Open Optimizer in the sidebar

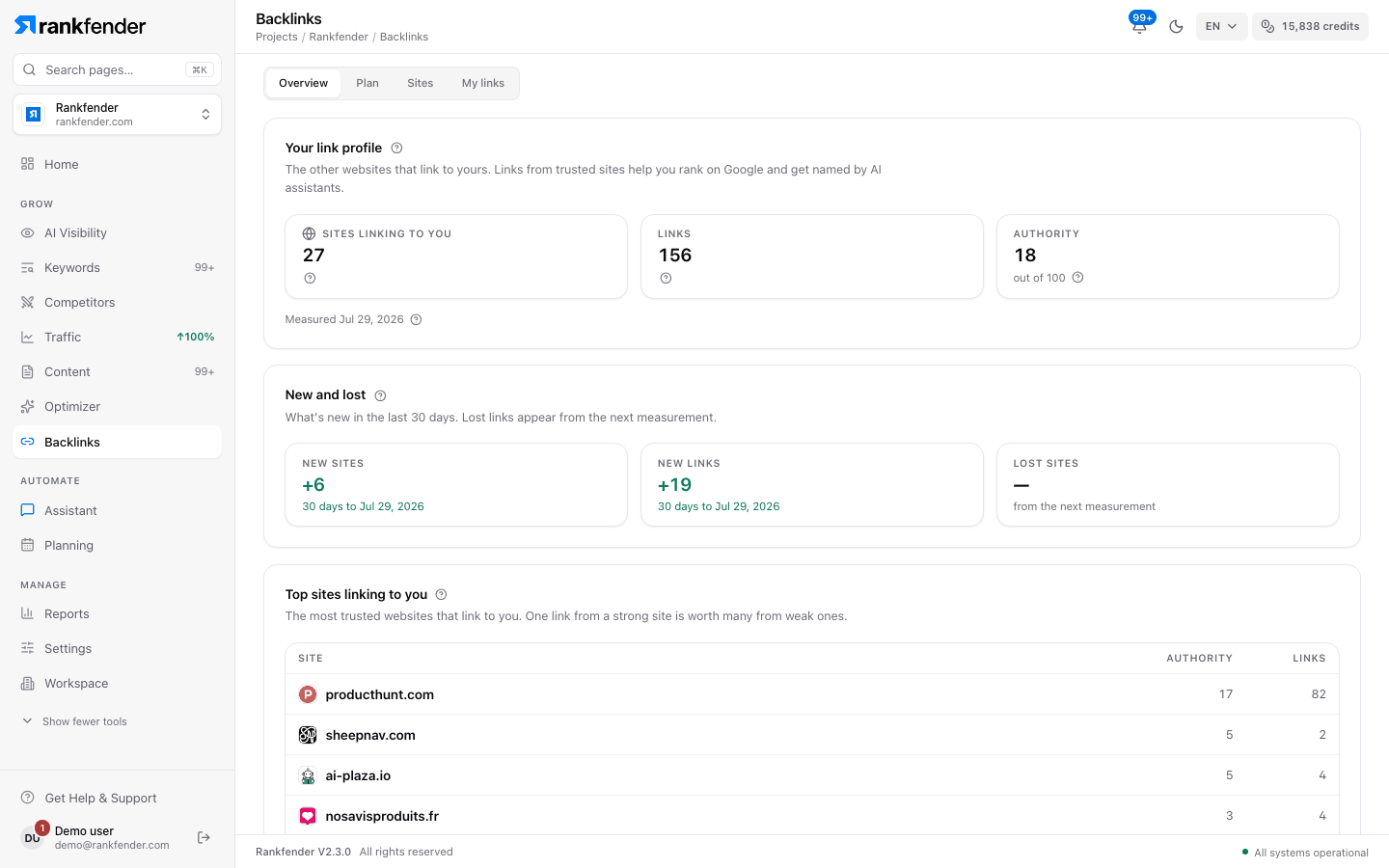[118, 406]
